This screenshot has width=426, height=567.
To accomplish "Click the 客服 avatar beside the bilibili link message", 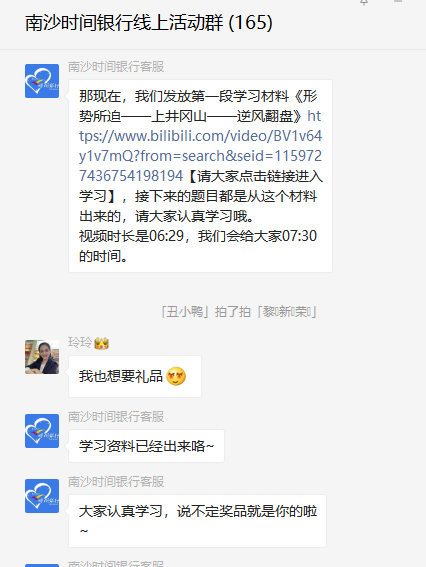I will 42,81.
